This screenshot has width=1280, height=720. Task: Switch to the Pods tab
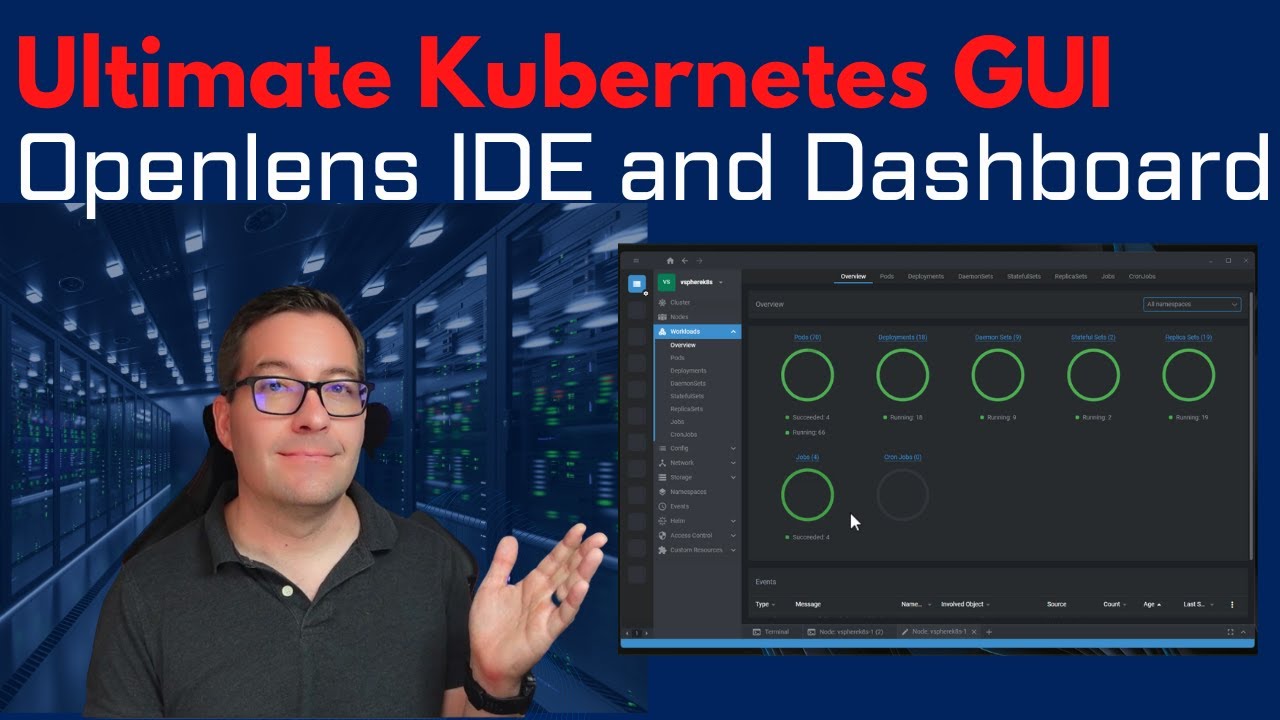click(887, 276)
